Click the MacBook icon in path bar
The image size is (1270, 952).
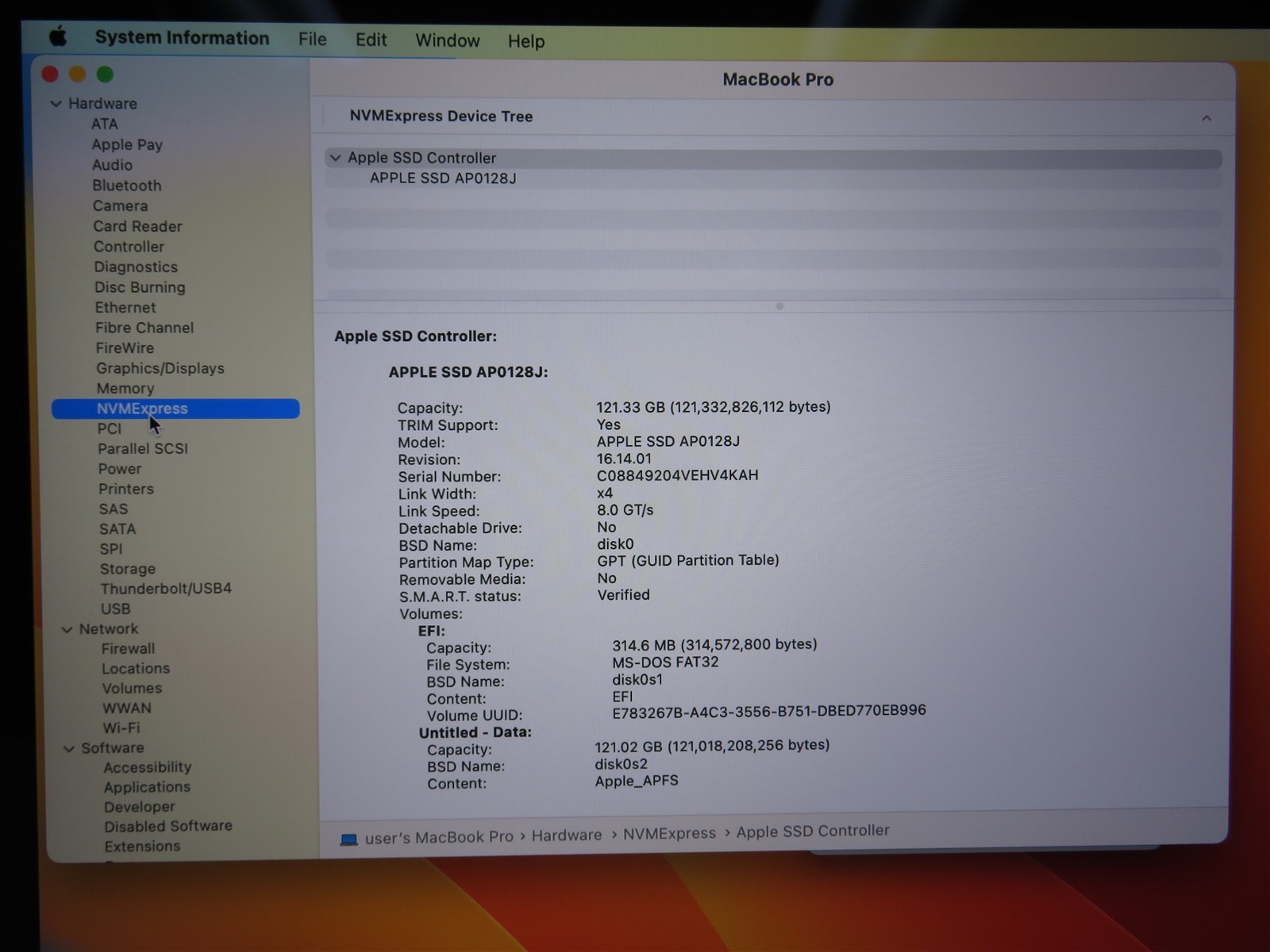click(348, 839)
